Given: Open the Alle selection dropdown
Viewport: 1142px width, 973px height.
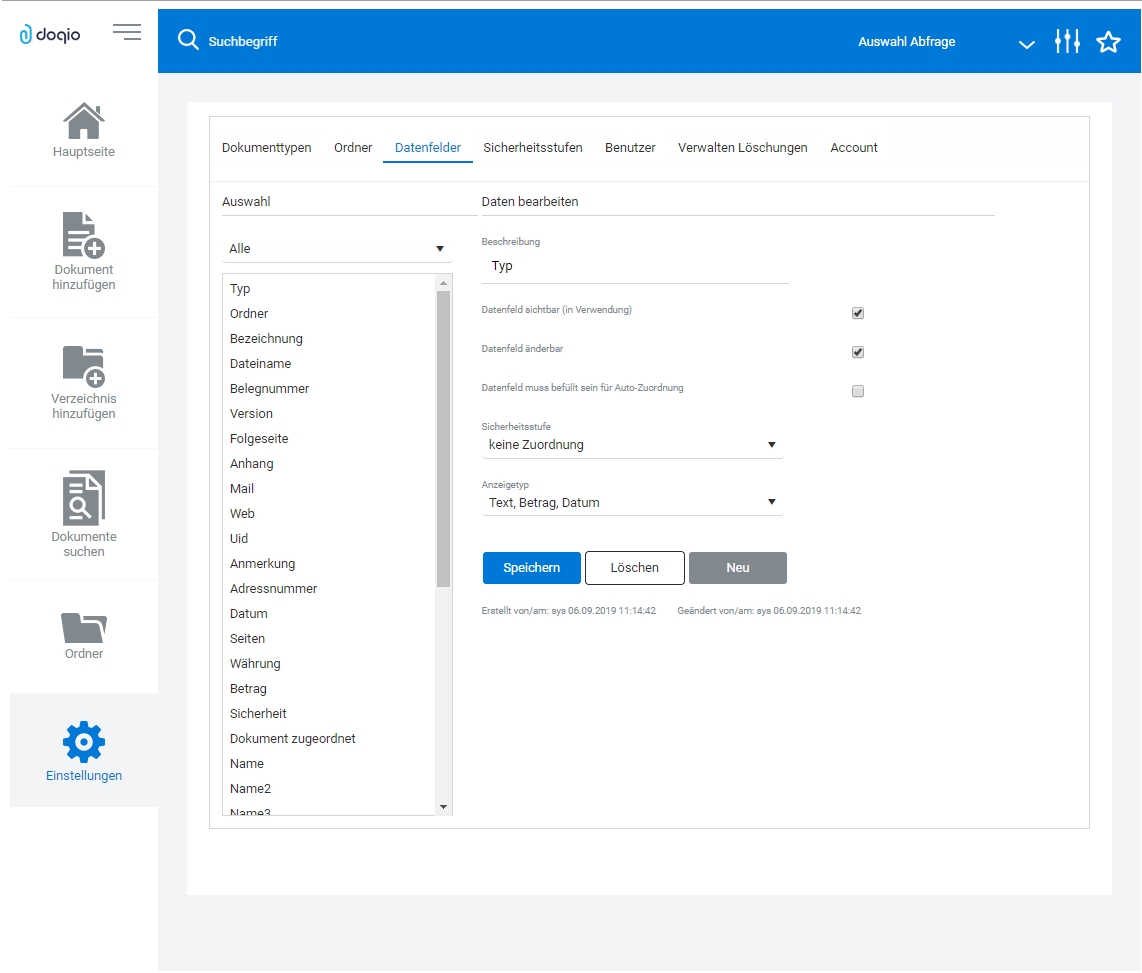Looking at the screenshot, I should pyautogui.click(x=337, y=248).
